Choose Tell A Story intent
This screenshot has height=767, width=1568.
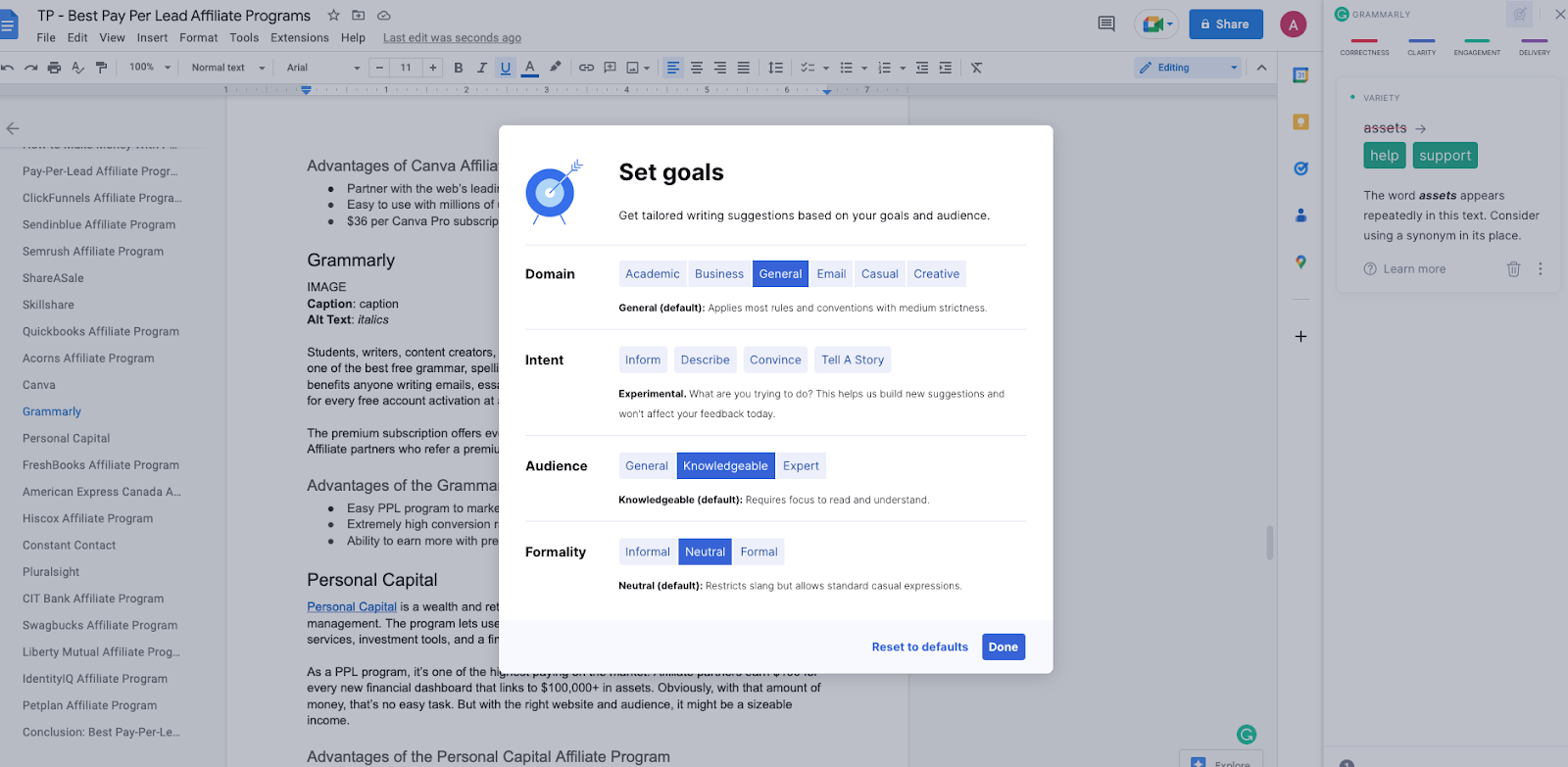pos(853,360)
